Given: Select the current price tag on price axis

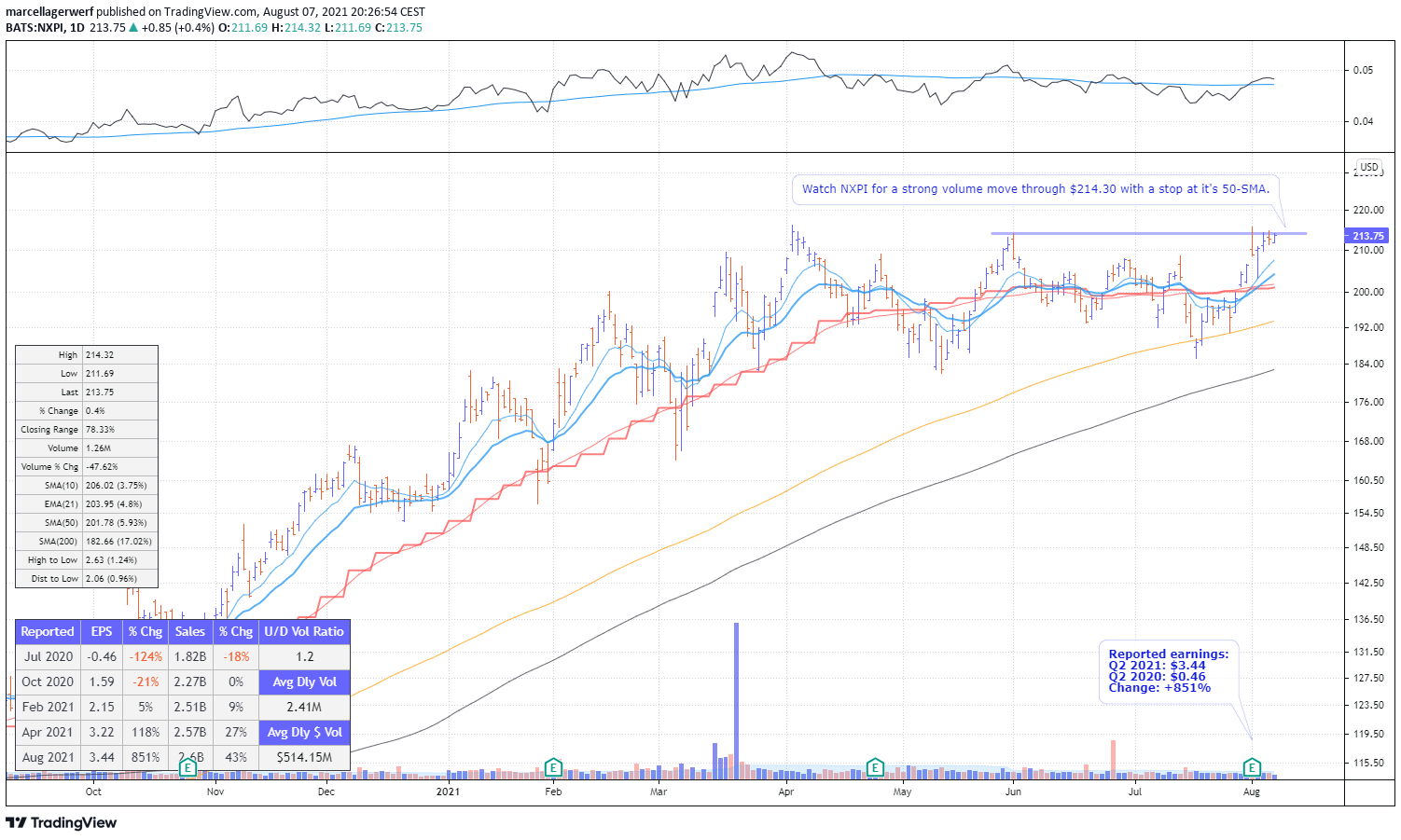Looking at the screenshot, I should (x=1368, y=236).
